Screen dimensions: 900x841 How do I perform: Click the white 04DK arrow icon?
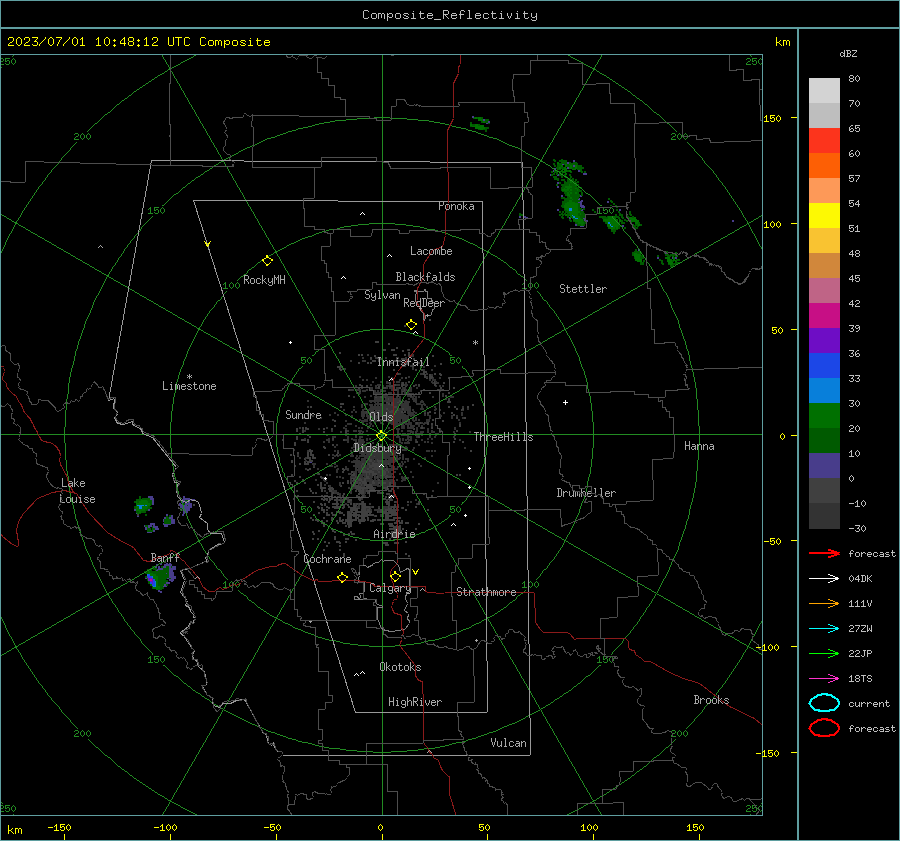click(x=824, y=578)
